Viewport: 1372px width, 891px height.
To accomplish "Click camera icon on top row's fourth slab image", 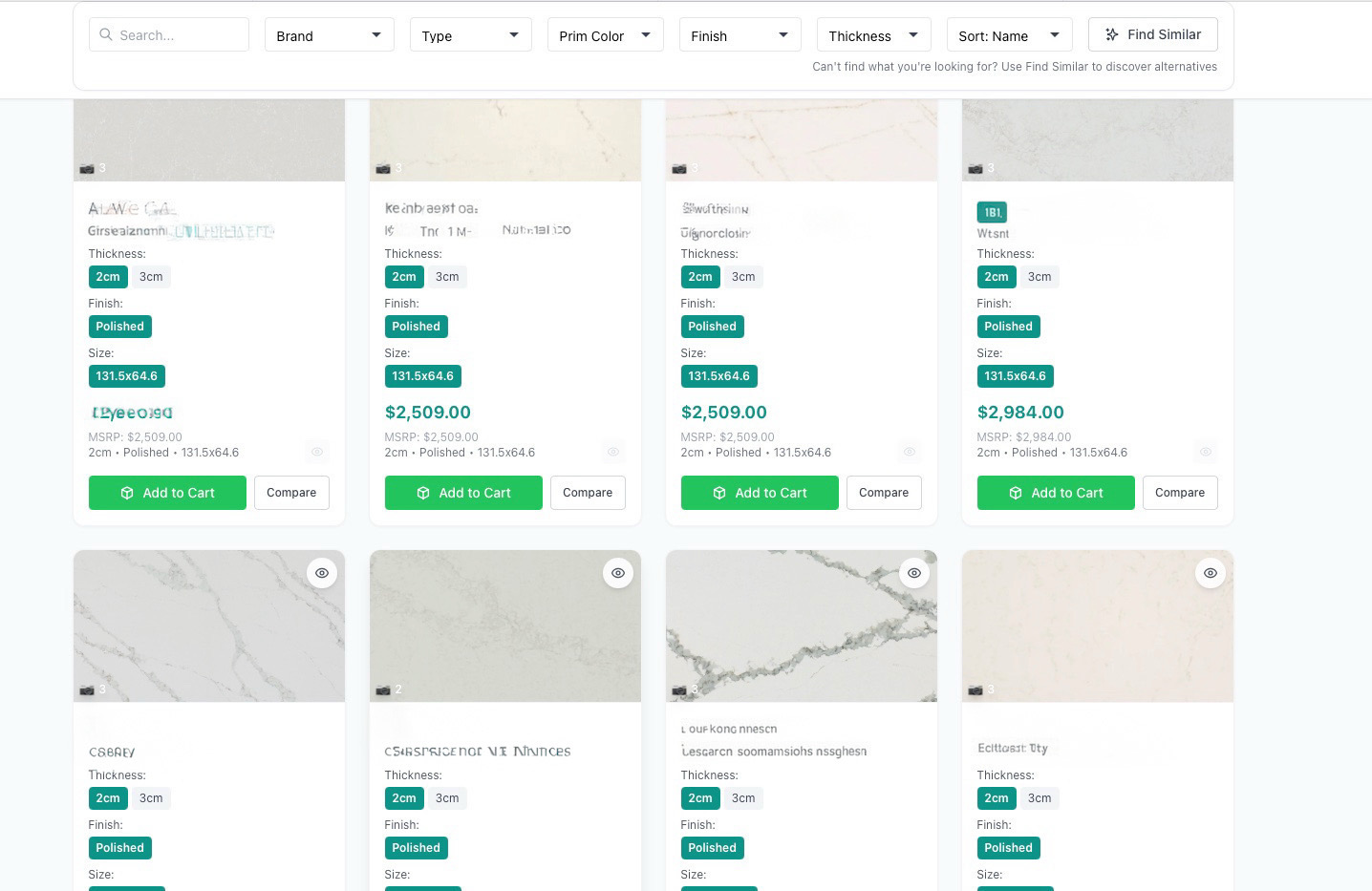I will (975, 169).
